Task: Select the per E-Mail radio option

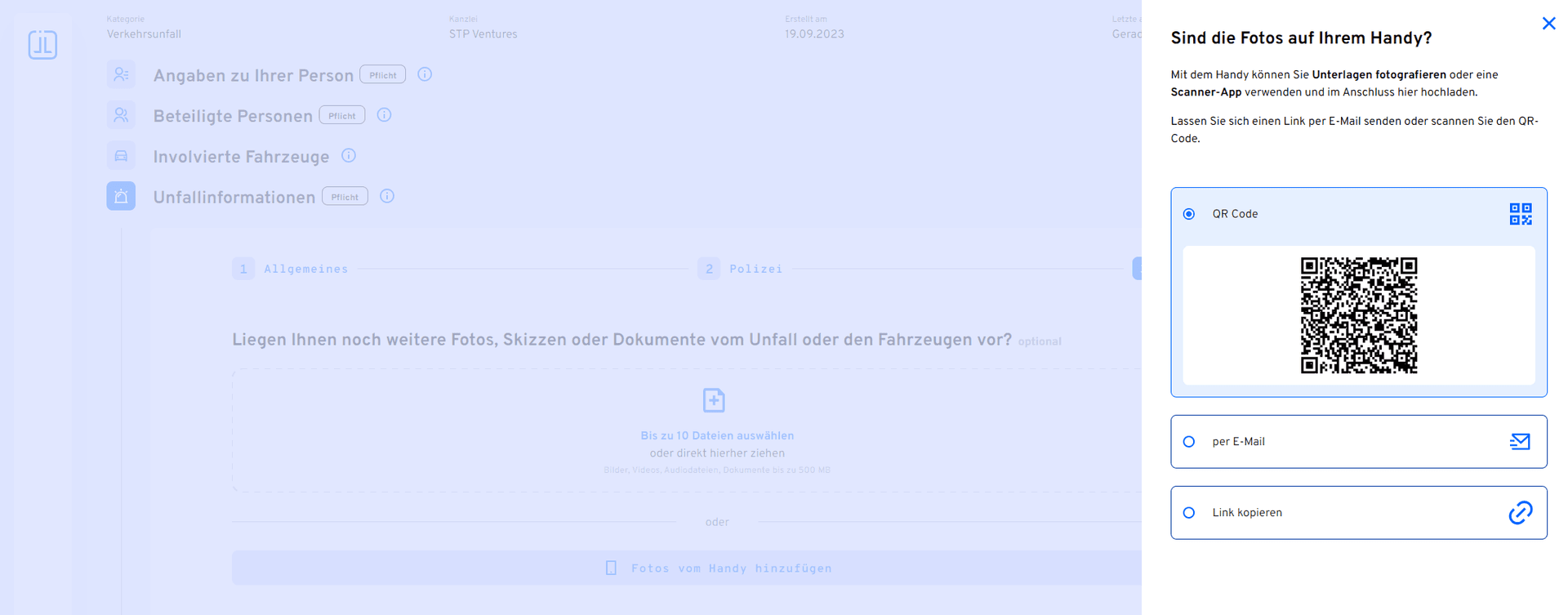Action: click(x=1189, y=442)
